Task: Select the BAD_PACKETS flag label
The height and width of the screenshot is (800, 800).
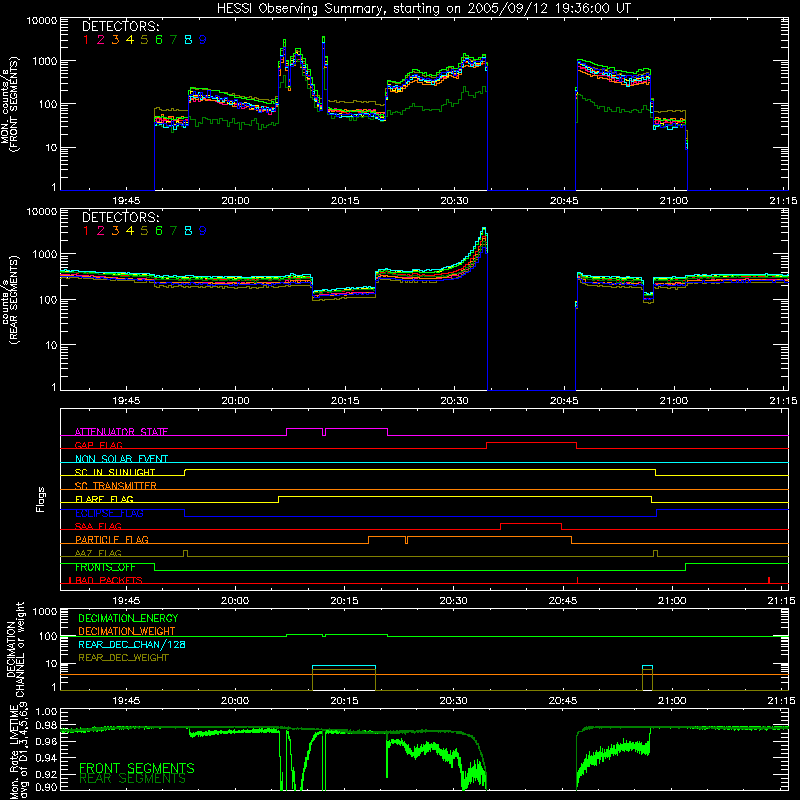Action: [x=109, y=580]
